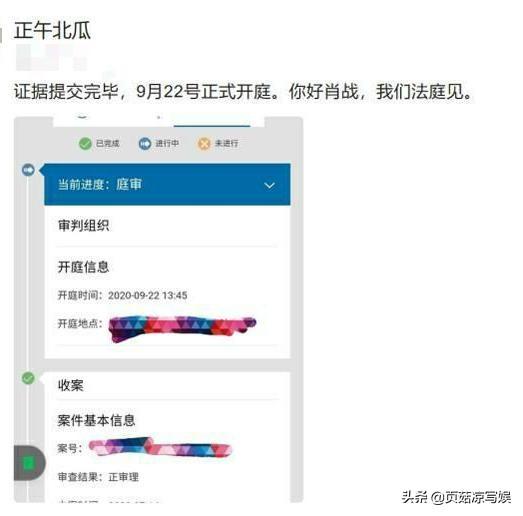Click the green completed marker beside 收案
523x516 pixels.
click(28, 378)
